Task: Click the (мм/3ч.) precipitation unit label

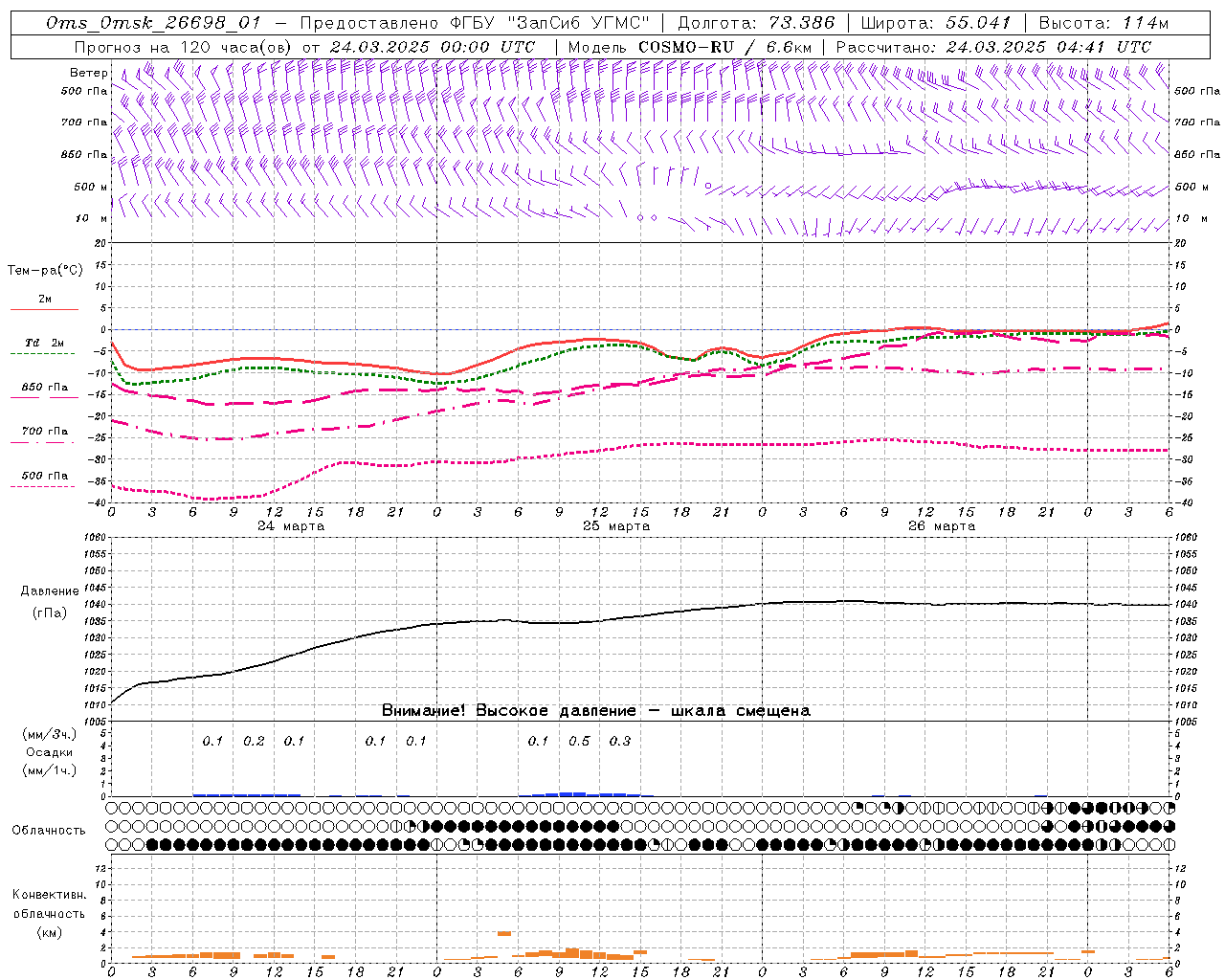Action: point(49,734)
